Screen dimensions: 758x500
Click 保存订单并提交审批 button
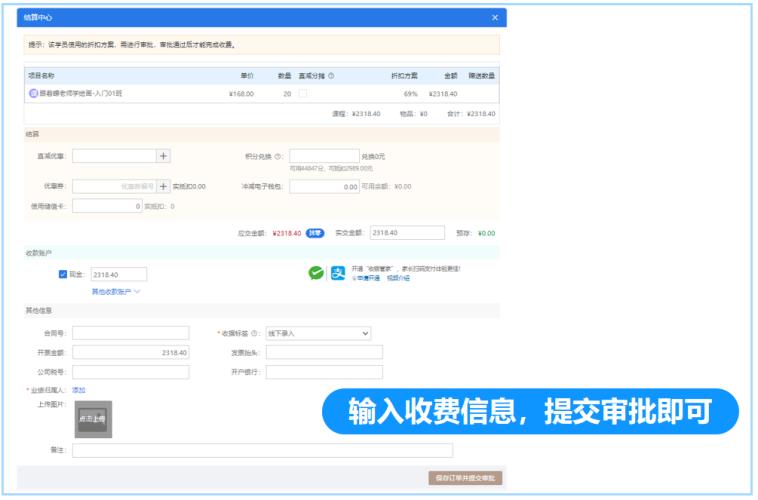click(x=464, y=478)
